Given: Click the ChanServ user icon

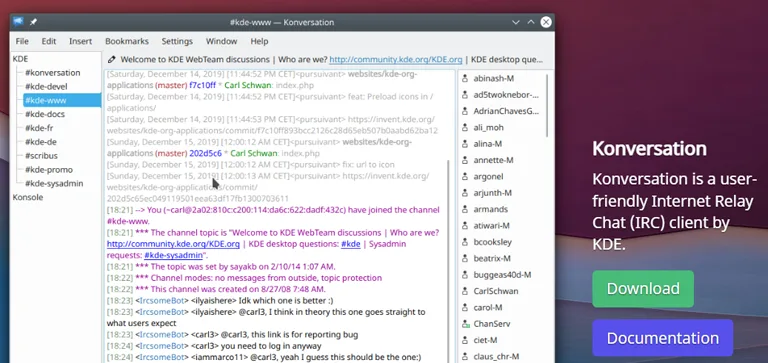Looking at the screenshot, I should 465,324.
